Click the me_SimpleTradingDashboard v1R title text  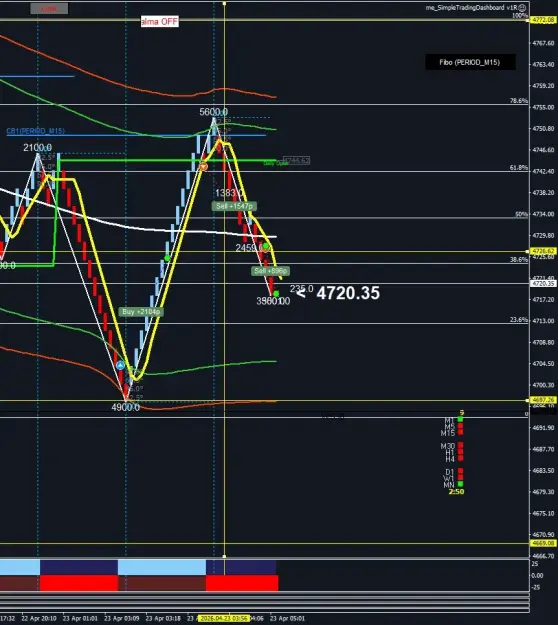coord(471,8)
